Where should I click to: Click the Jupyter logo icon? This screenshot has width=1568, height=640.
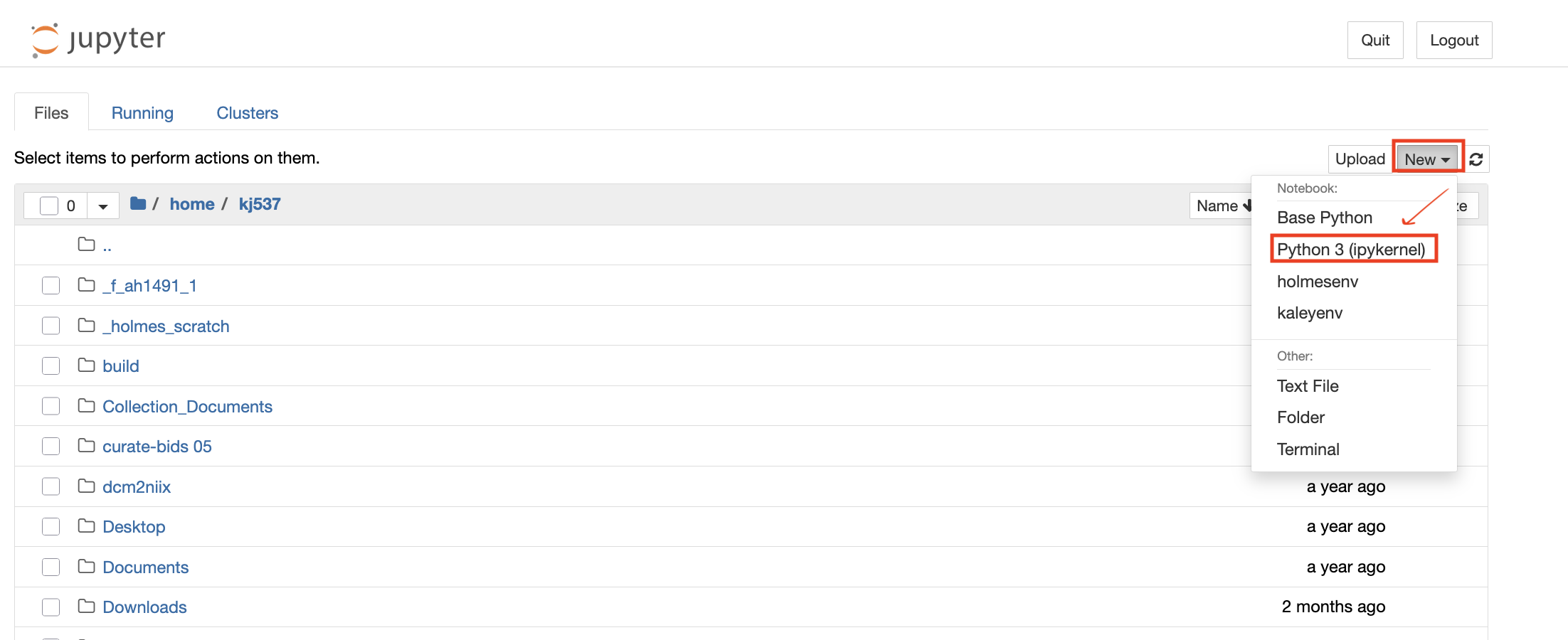point(45,41)
